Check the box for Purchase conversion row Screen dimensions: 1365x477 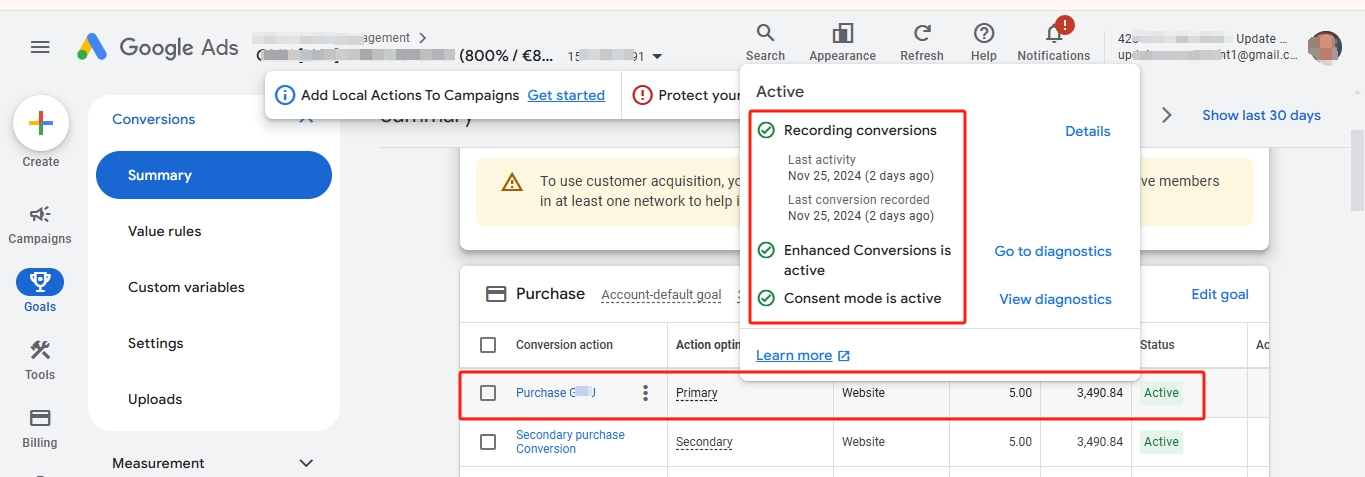click(488, 393)
